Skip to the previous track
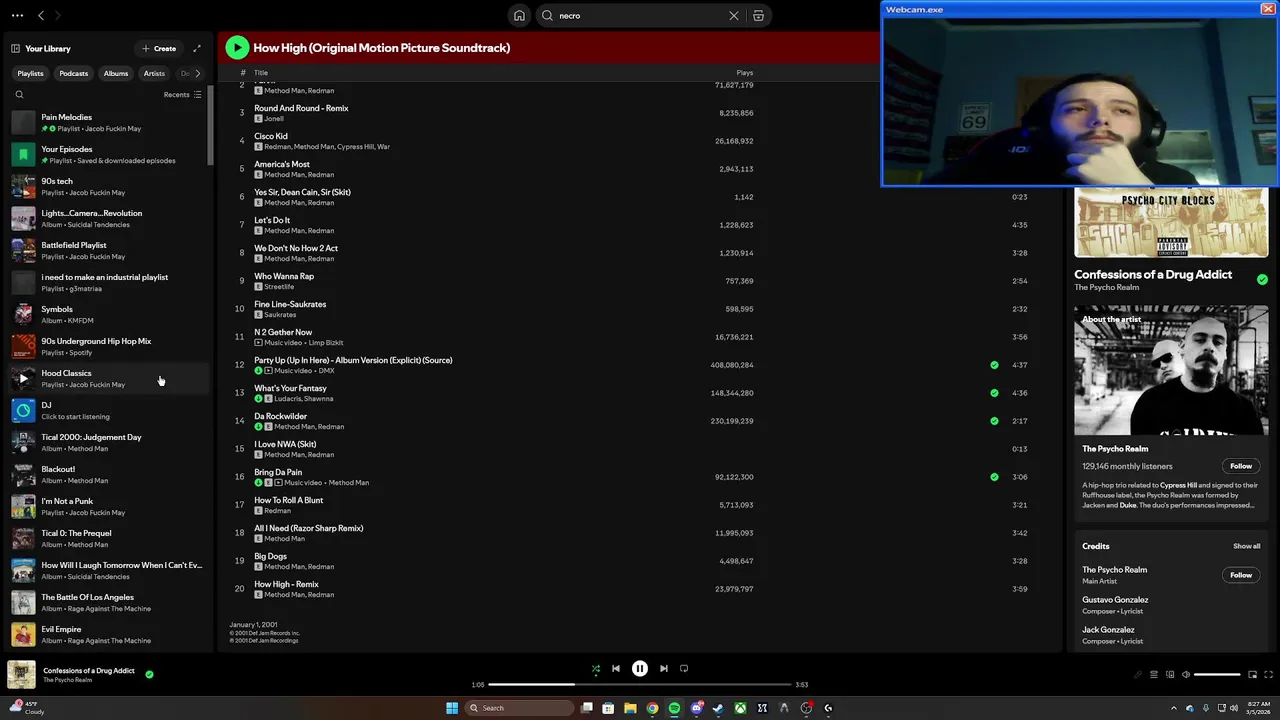 coord(616,669)
